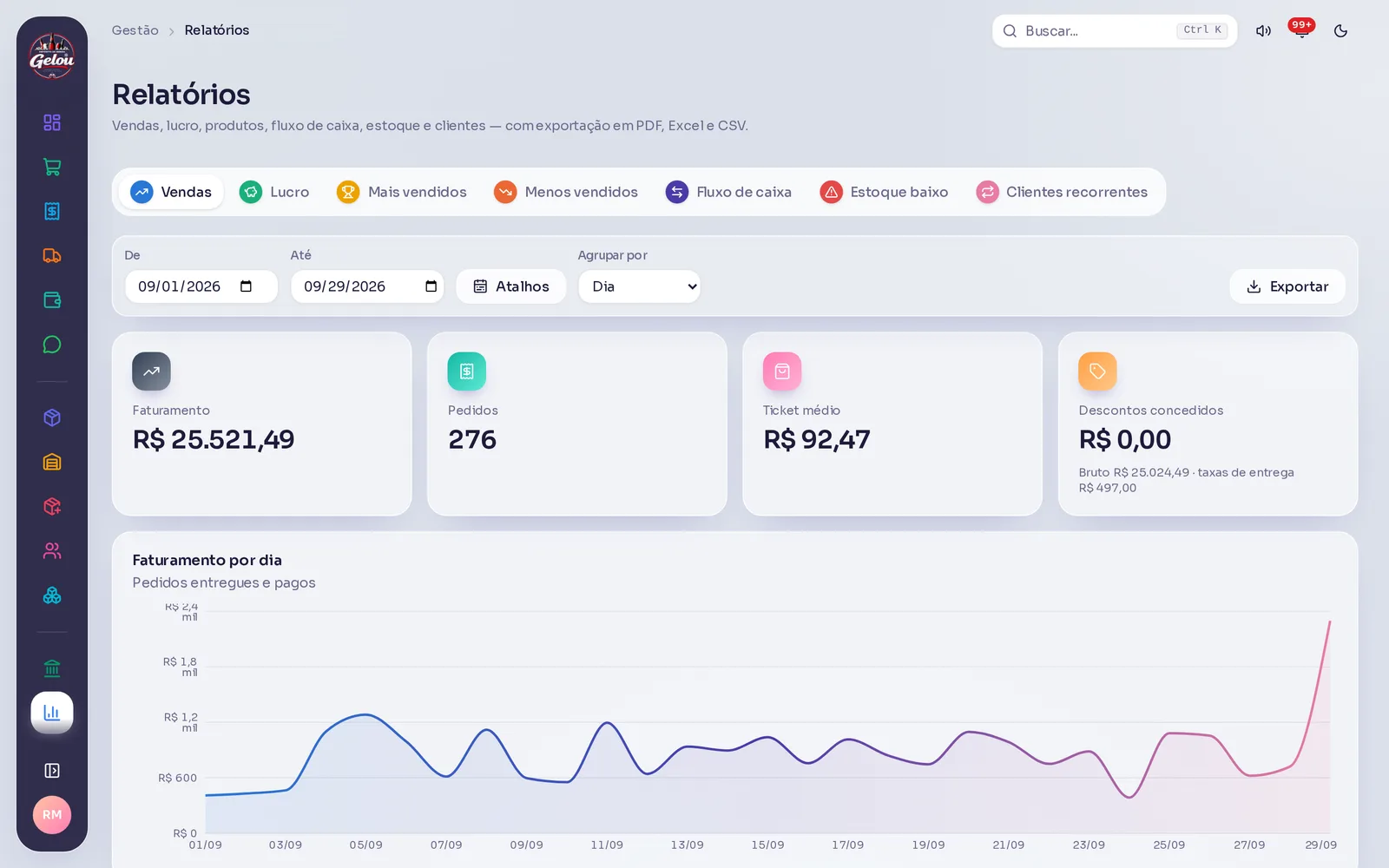The height and width of the screenshot is (868, 1389).
Task: Switch to the Vendas tab
Action: tap(171, 192)
